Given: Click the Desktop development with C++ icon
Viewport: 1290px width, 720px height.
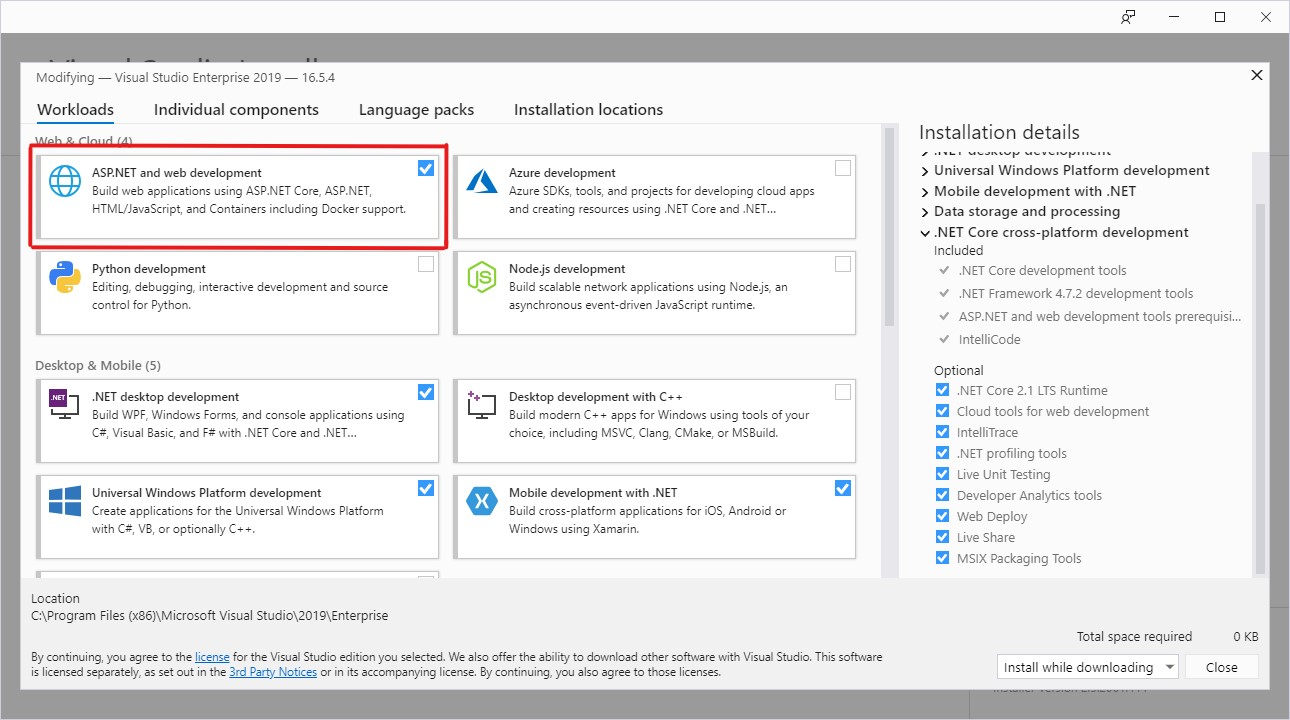Looking at the screenshot, I should tap(482, 405).
